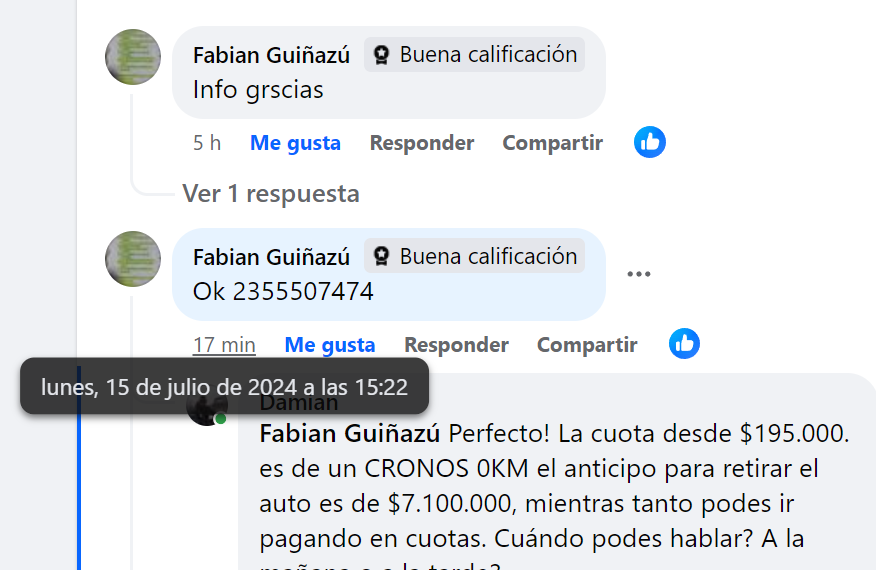876x570 pixels.
Task: Click badge icon in first Buena calificación label
Action: pos(382,55)
